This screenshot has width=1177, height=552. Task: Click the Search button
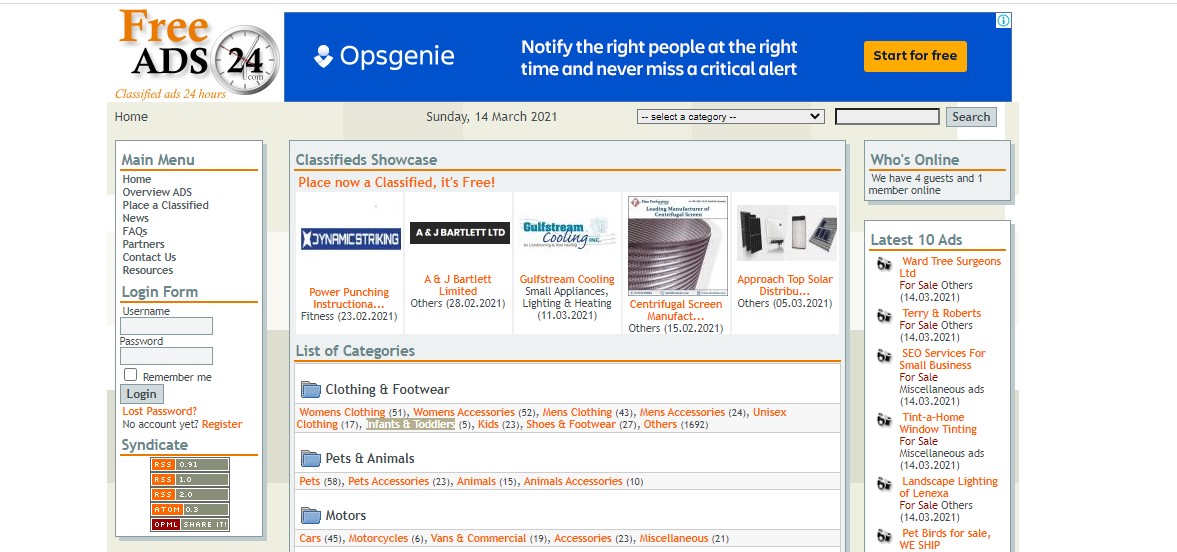pyautogui.click(x=971, y=117)
